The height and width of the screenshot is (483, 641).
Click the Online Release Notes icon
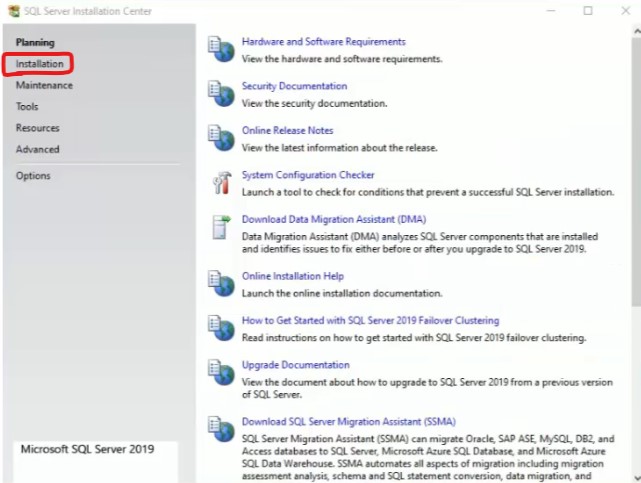click(x=221, y=138)
